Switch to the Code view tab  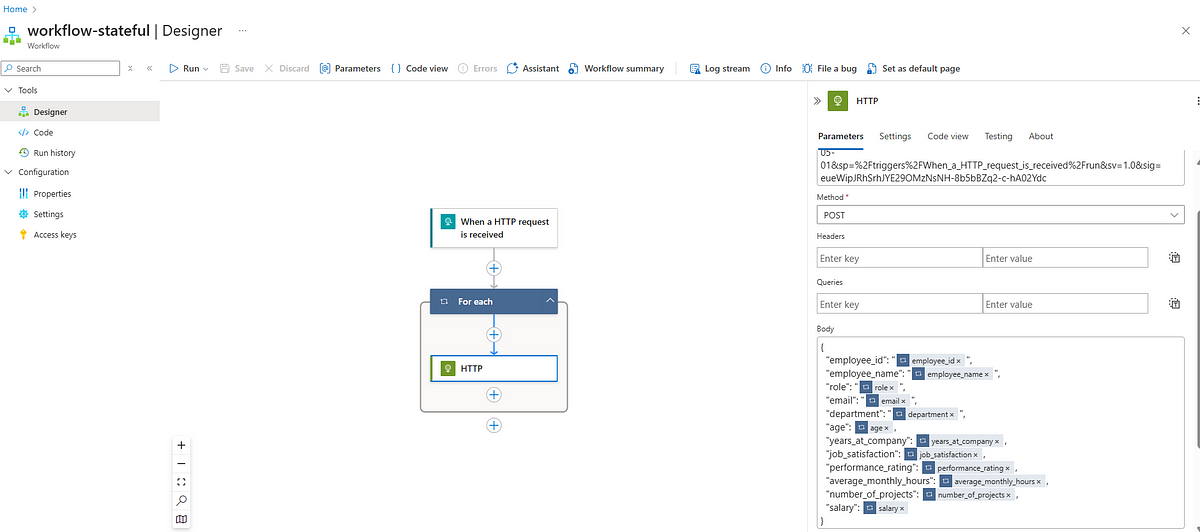click(948, 136)
